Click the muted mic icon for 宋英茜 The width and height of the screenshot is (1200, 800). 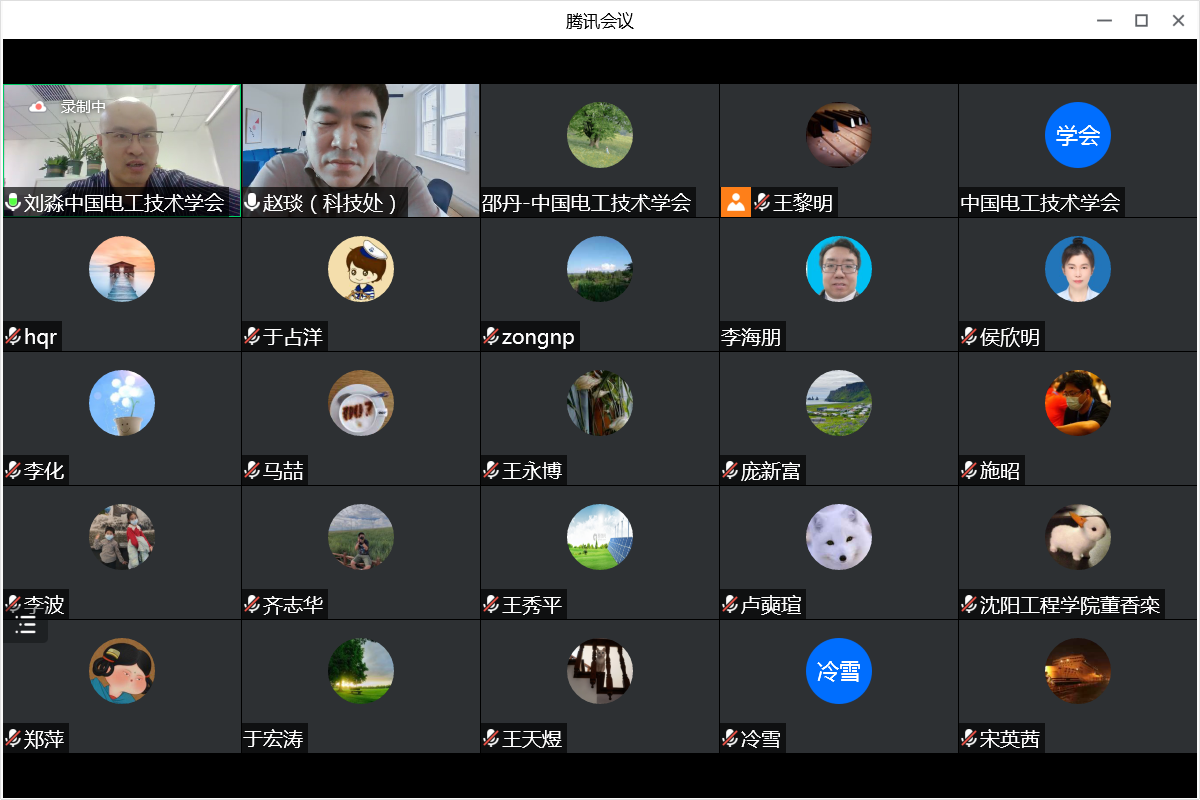pos(969,739)
